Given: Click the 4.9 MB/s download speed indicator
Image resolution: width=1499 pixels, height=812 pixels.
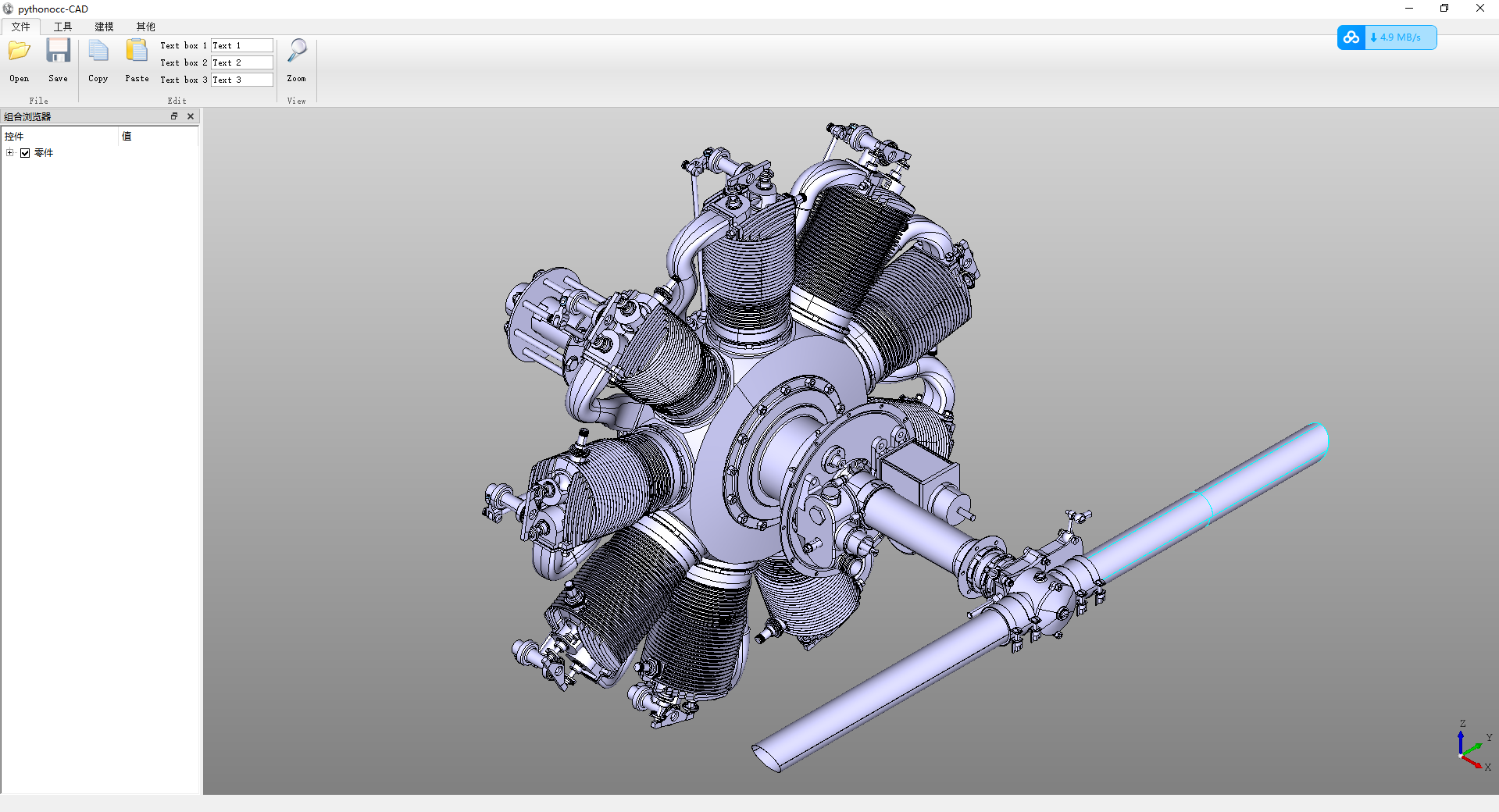Looking at the screenshot, I should pos(1398,37).
